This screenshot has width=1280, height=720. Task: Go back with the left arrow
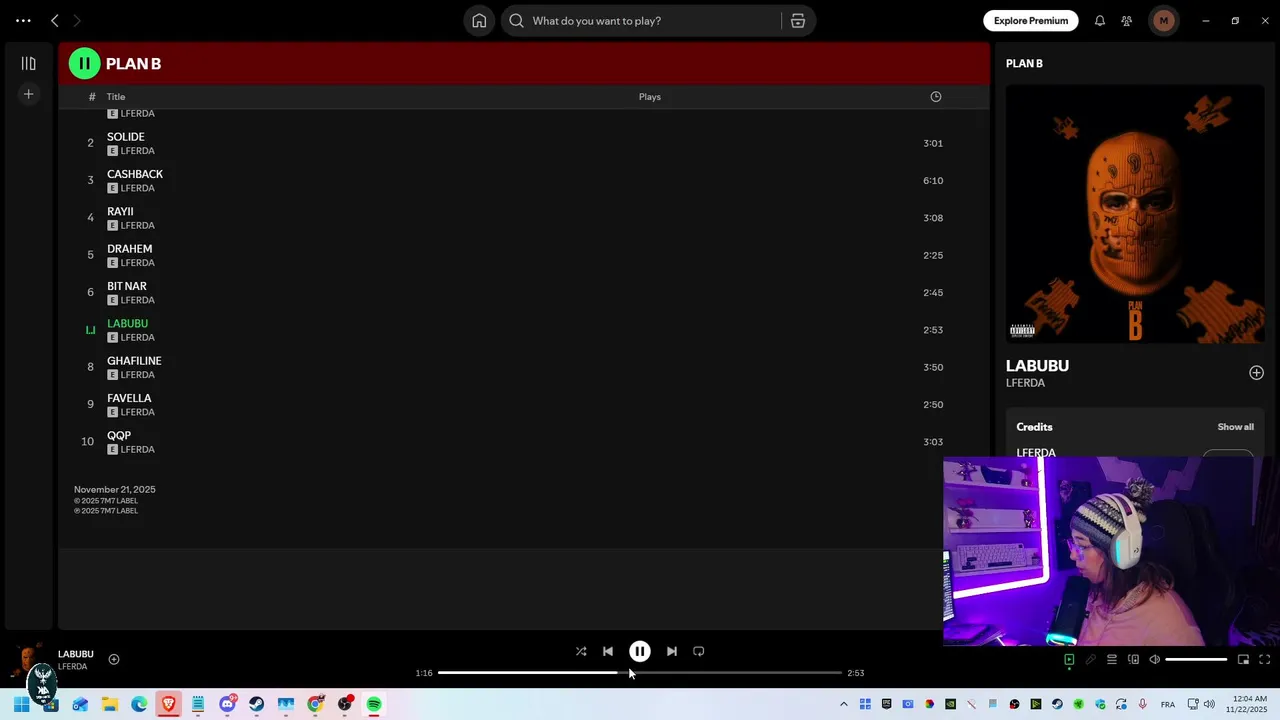coord(55,21)
